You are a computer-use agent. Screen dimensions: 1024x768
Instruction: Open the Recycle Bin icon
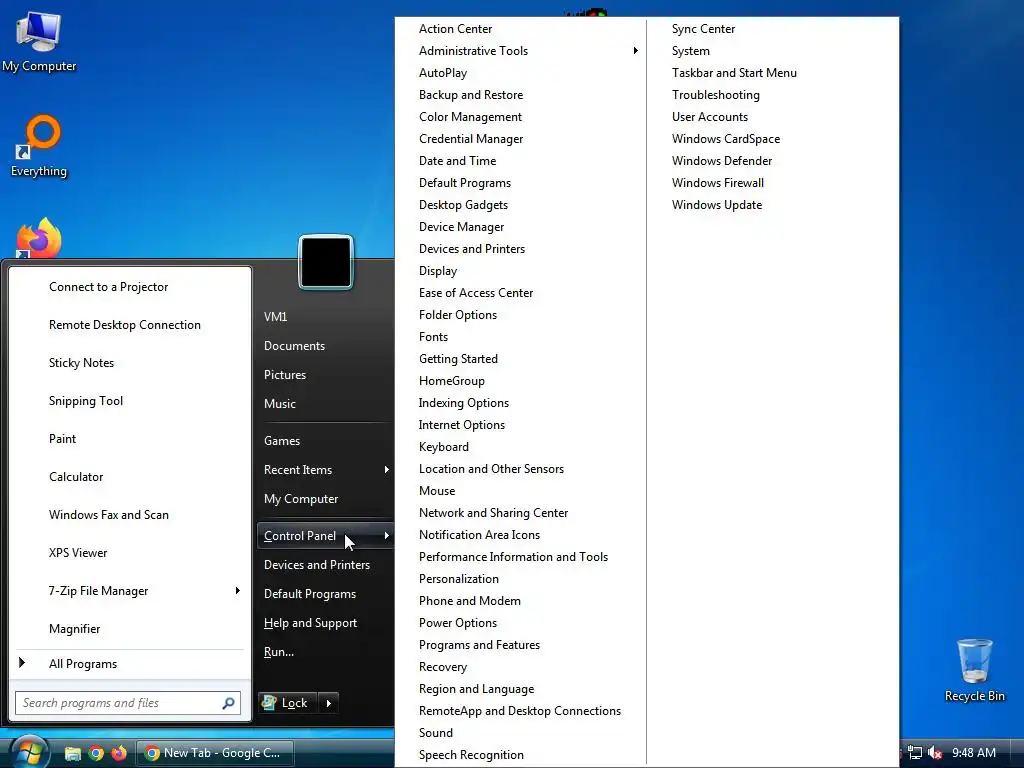pos(974,670)
